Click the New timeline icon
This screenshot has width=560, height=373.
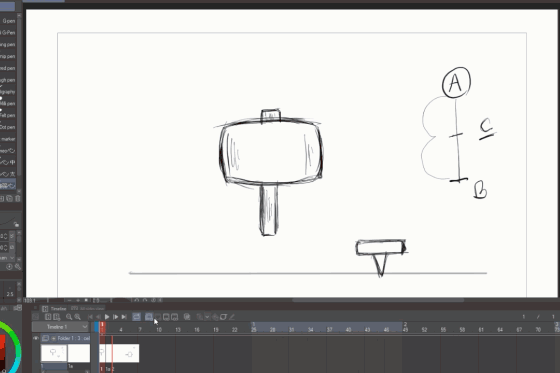(48, 317)
